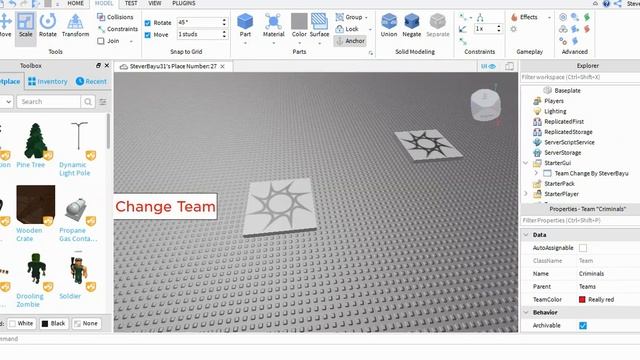The width and height of the screenshot is (640, 360).
Task: Undock the Toolbox panel
Action: tap(98, 65)
